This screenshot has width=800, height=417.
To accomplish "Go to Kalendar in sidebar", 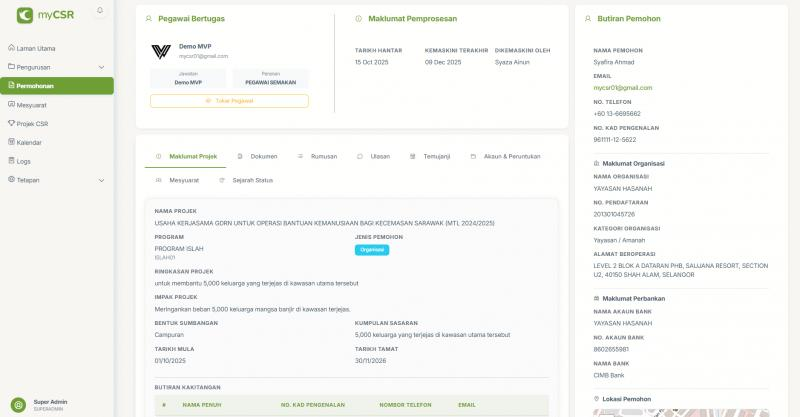I will [x=29, y=142].
